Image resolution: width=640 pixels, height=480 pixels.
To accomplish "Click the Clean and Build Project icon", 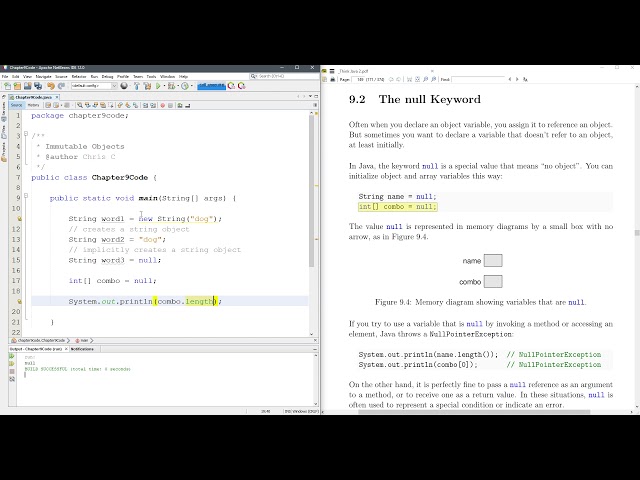I will point(147,86).
